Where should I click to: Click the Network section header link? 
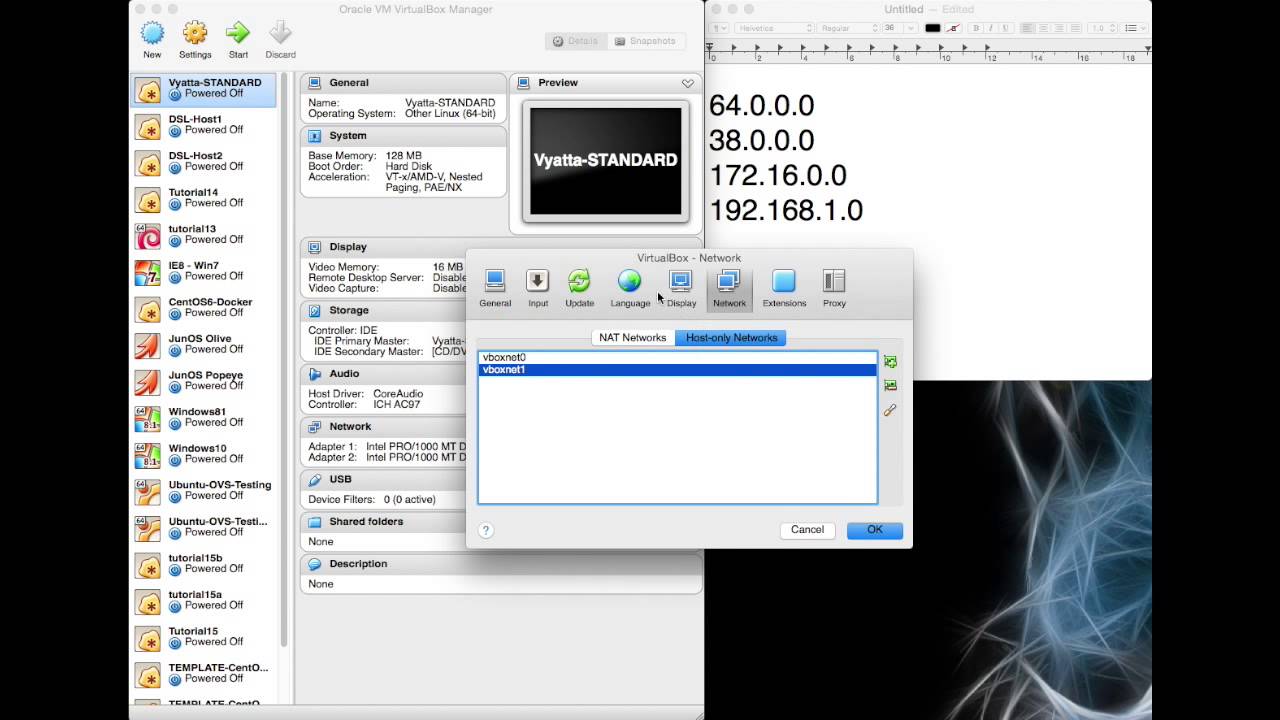tap(350, 427)
